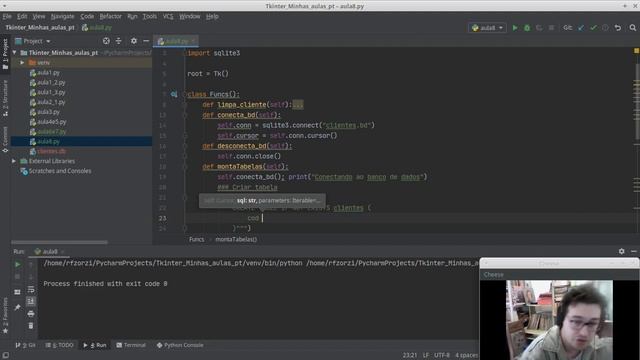Click restore layout icon in Run panel
Screen dimensions: 640x360
[x=17, y=292]
